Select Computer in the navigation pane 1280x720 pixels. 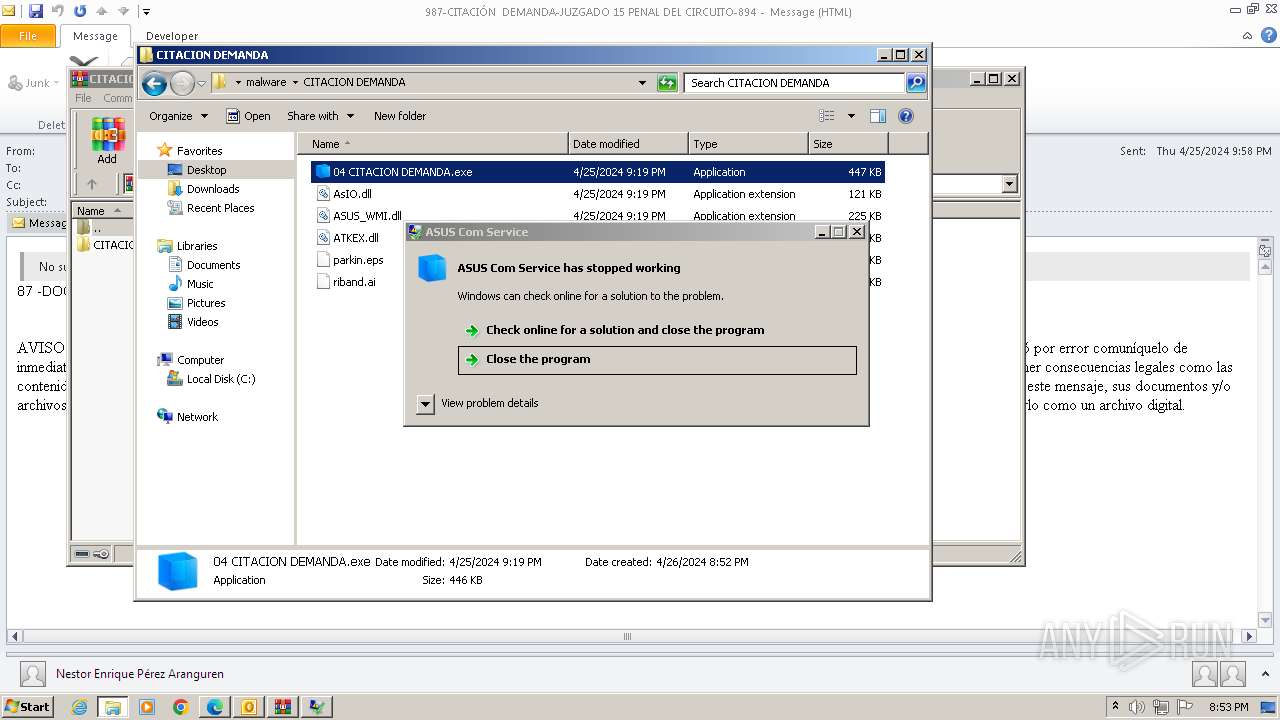(200, 360)
